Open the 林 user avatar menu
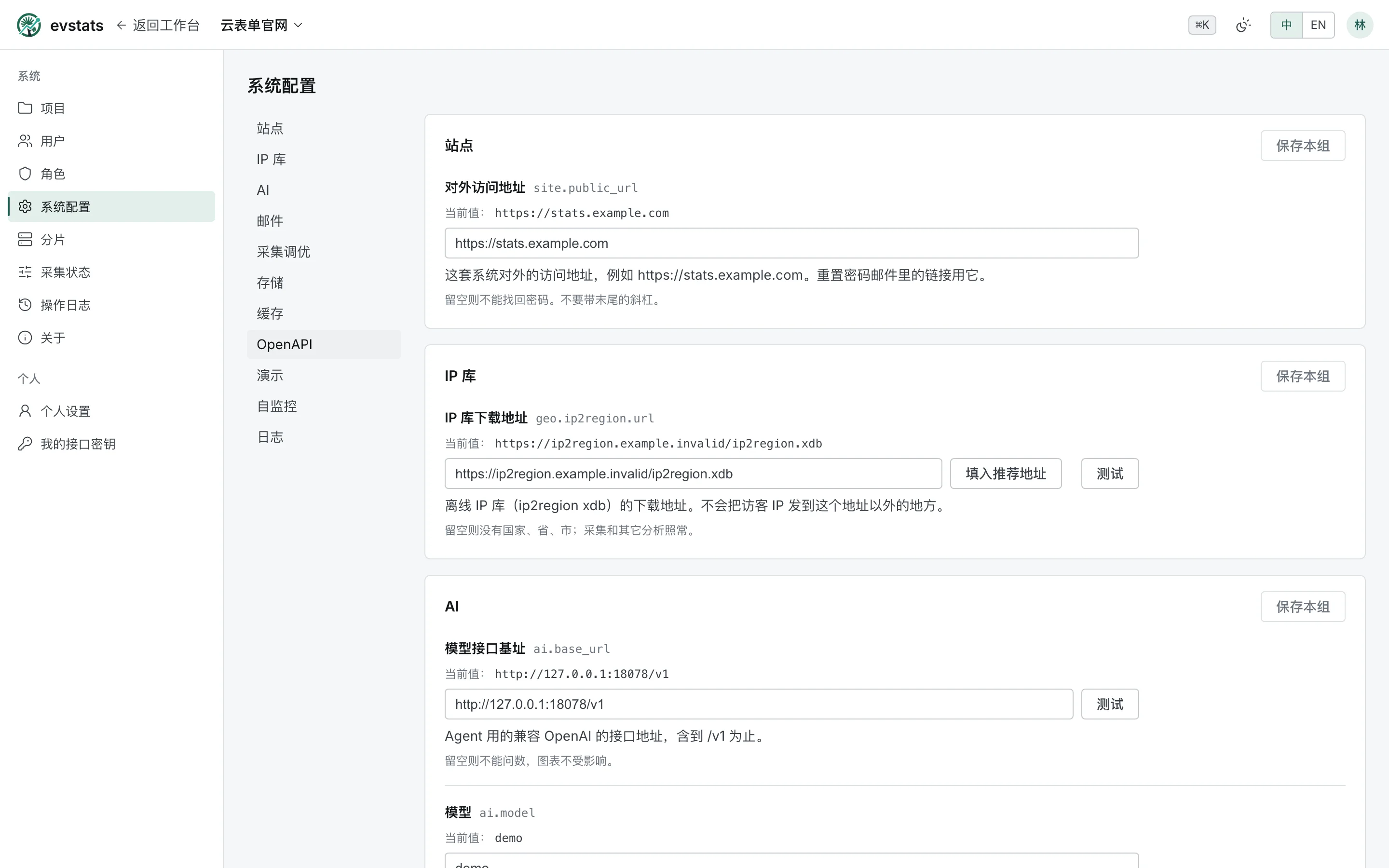The height and width of the screenshot is (868, 1389). click(1360, 25)
